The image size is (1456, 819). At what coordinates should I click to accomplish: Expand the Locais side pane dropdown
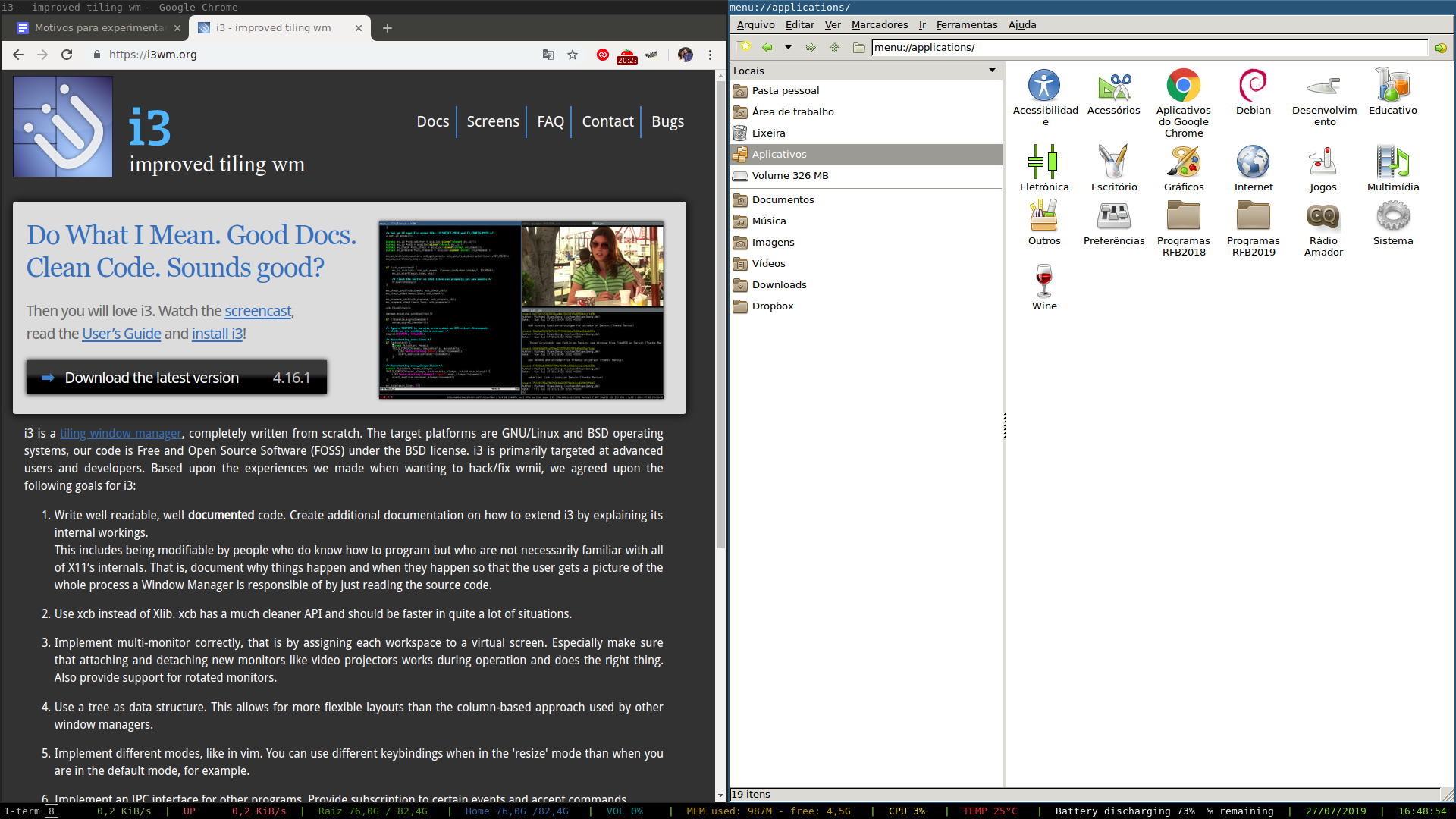coord(992,71)
